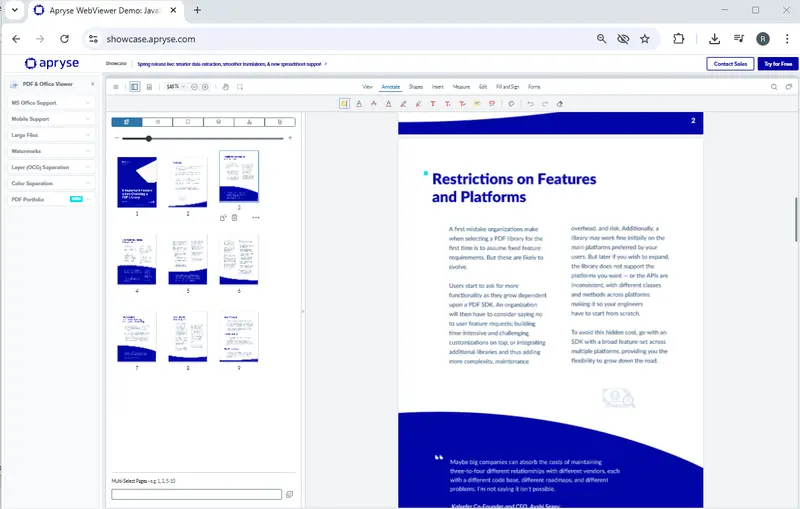Image resolution: width=800 pixels, height=509 pixels.
Task: Click the multi-select mode icon beside input
Action: [x=290, y=494]
